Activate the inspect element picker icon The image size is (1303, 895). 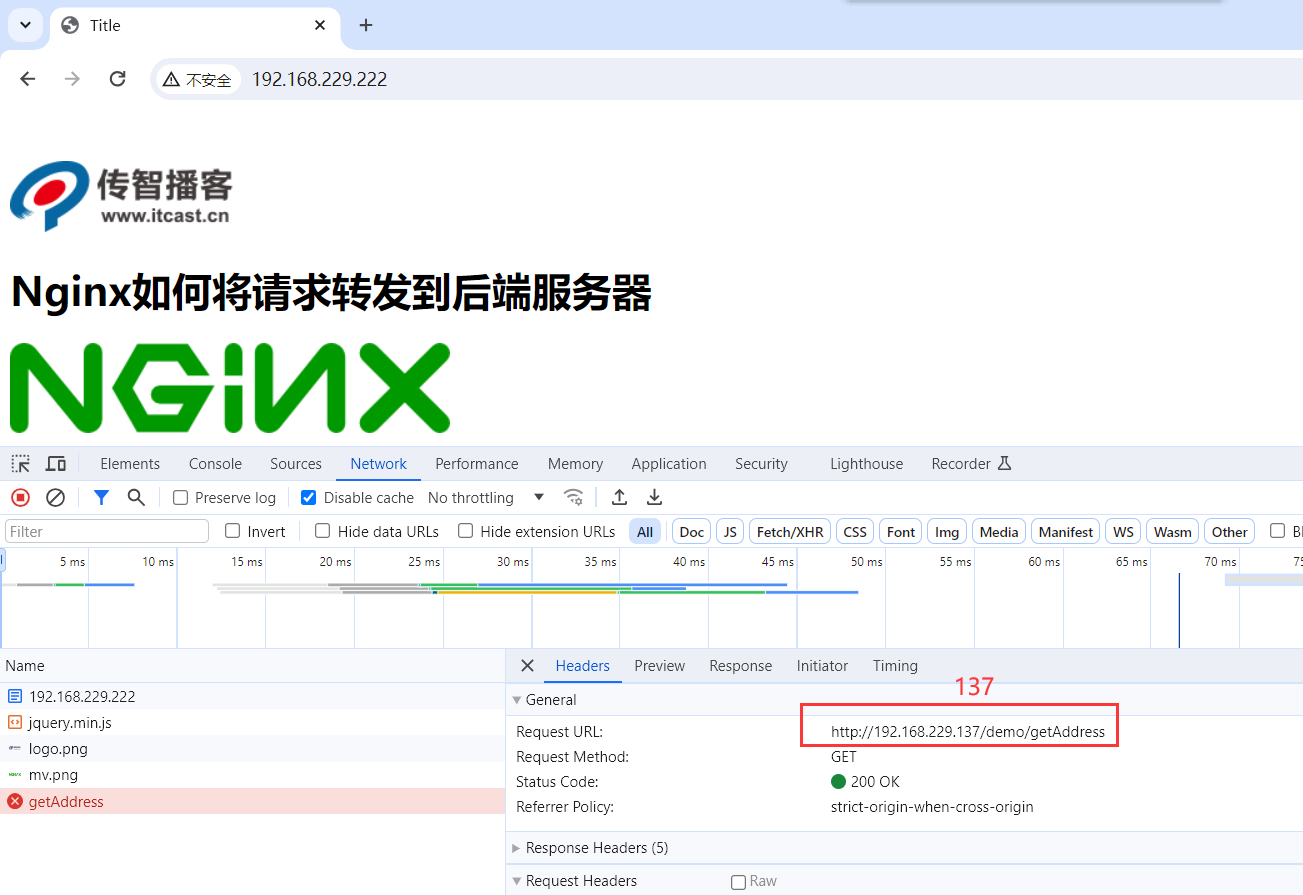(x=21, y=464)
